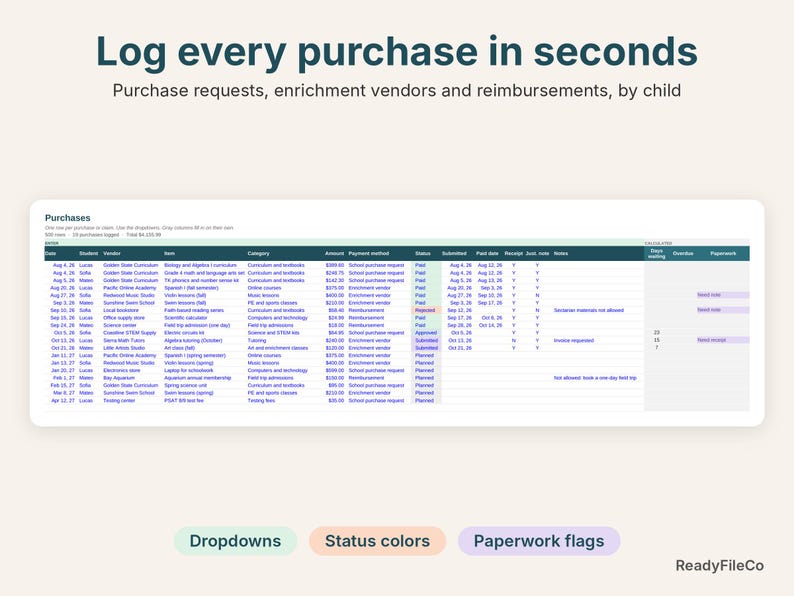The image size is (794, 596).
Task: Select the Days waiting column header
Action: [656, 253]
